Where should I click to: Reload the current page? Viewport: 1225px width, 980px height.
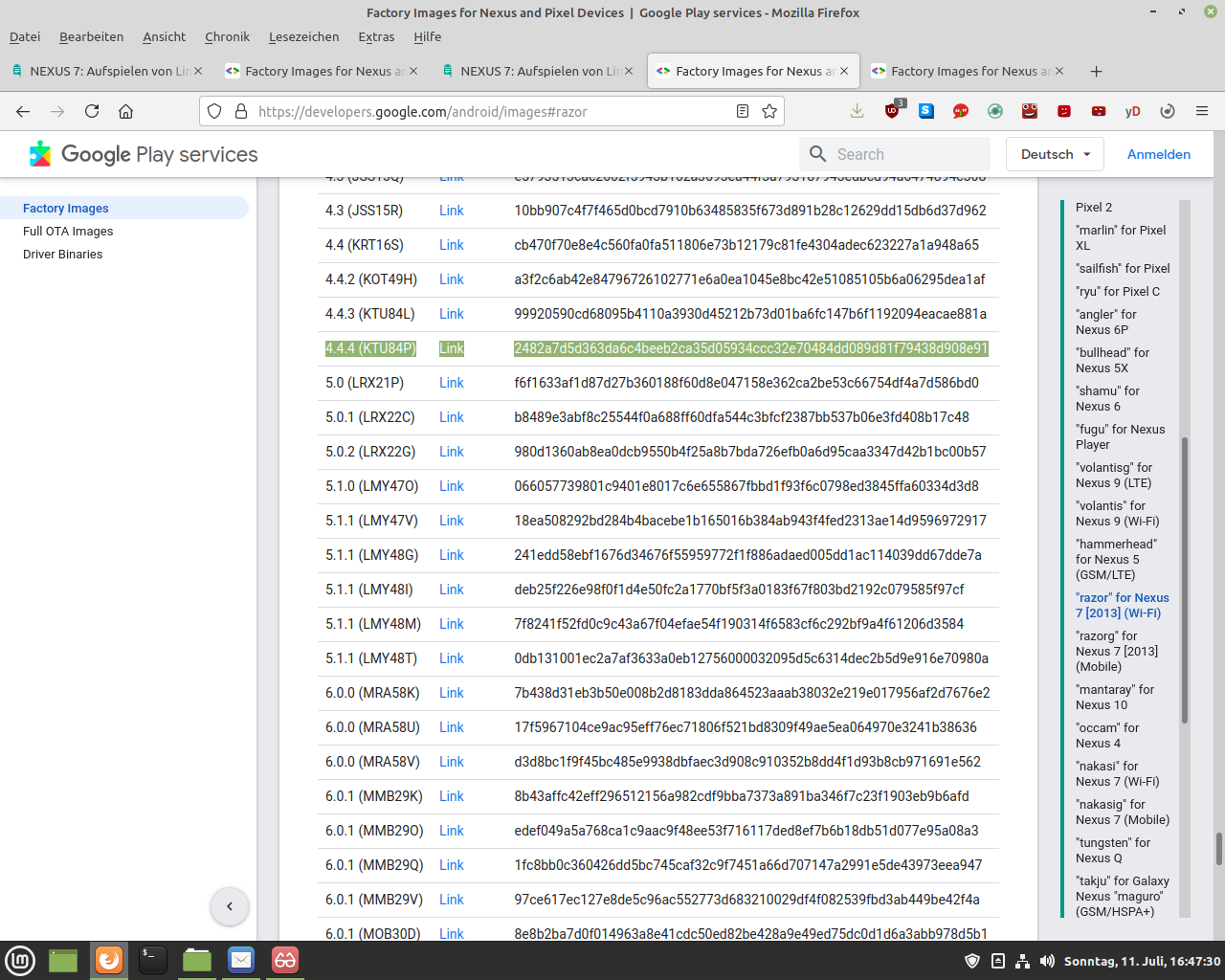click(92, 111)
